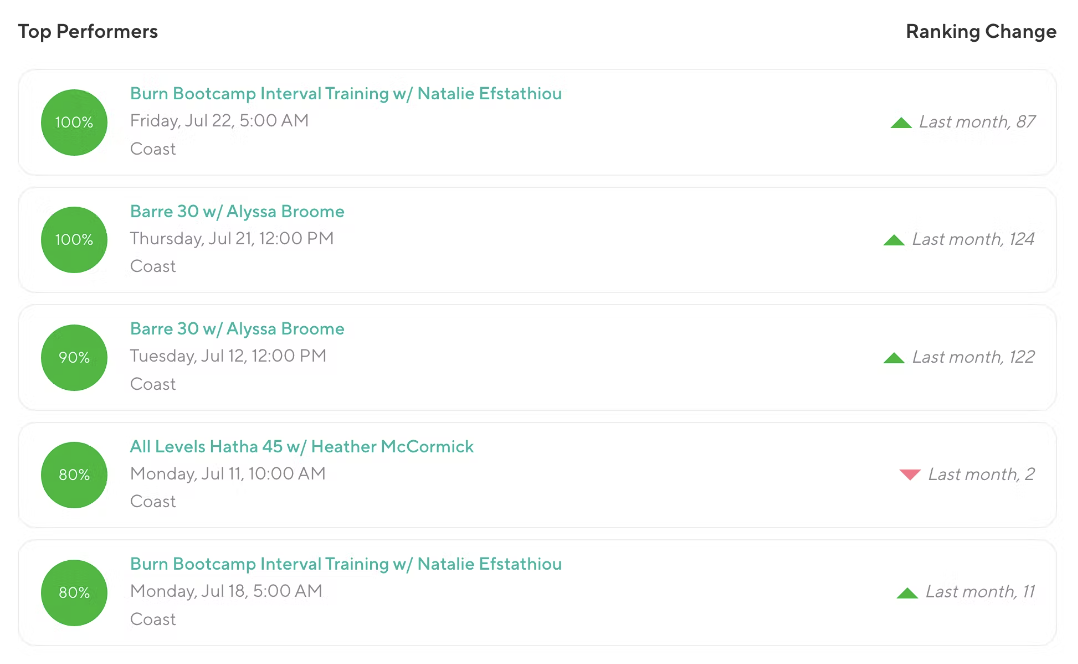Click the Last month, 2 ranking text

(981, 475)
